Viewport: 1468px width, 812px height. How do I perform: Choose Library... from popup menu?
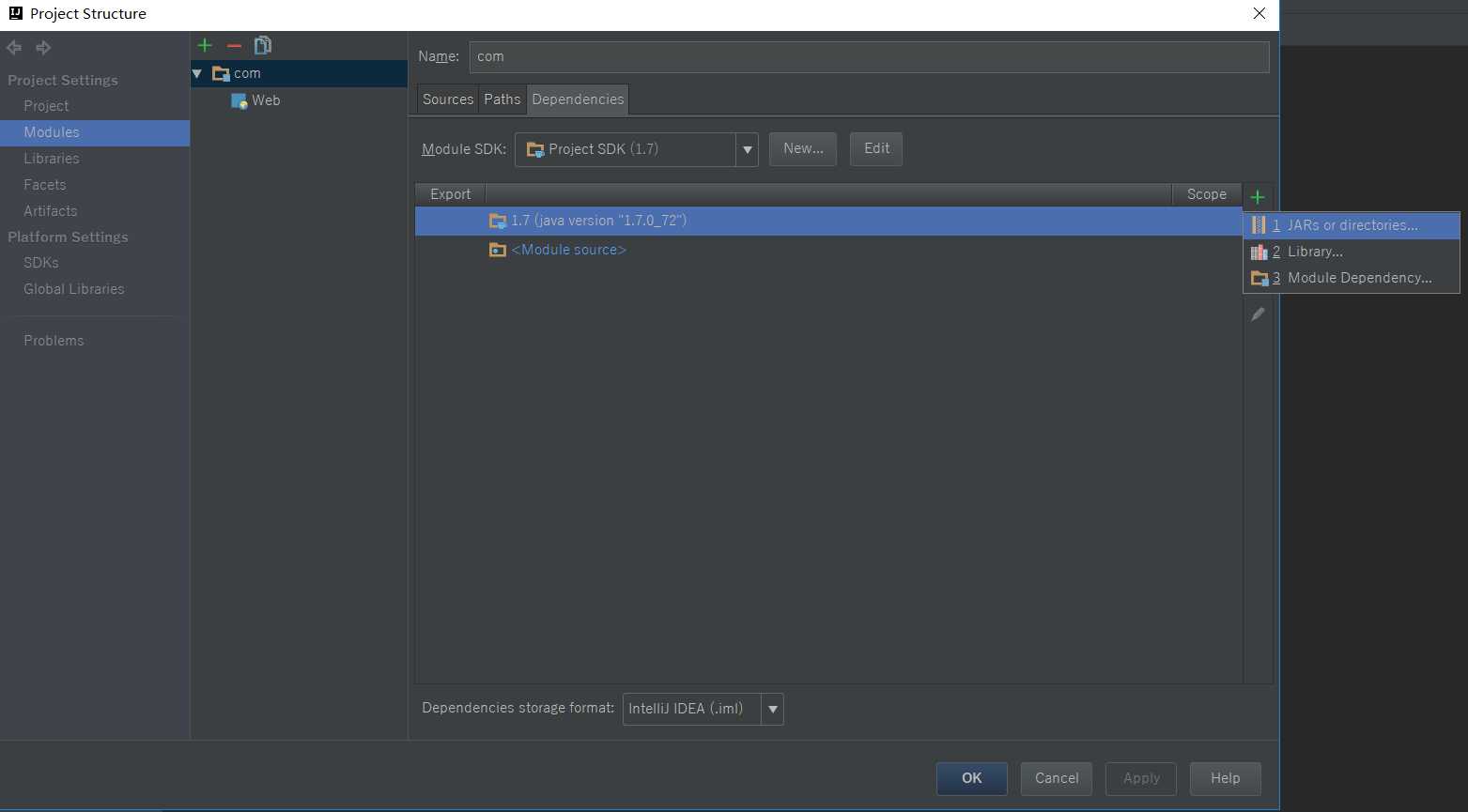click(1352, 252)
